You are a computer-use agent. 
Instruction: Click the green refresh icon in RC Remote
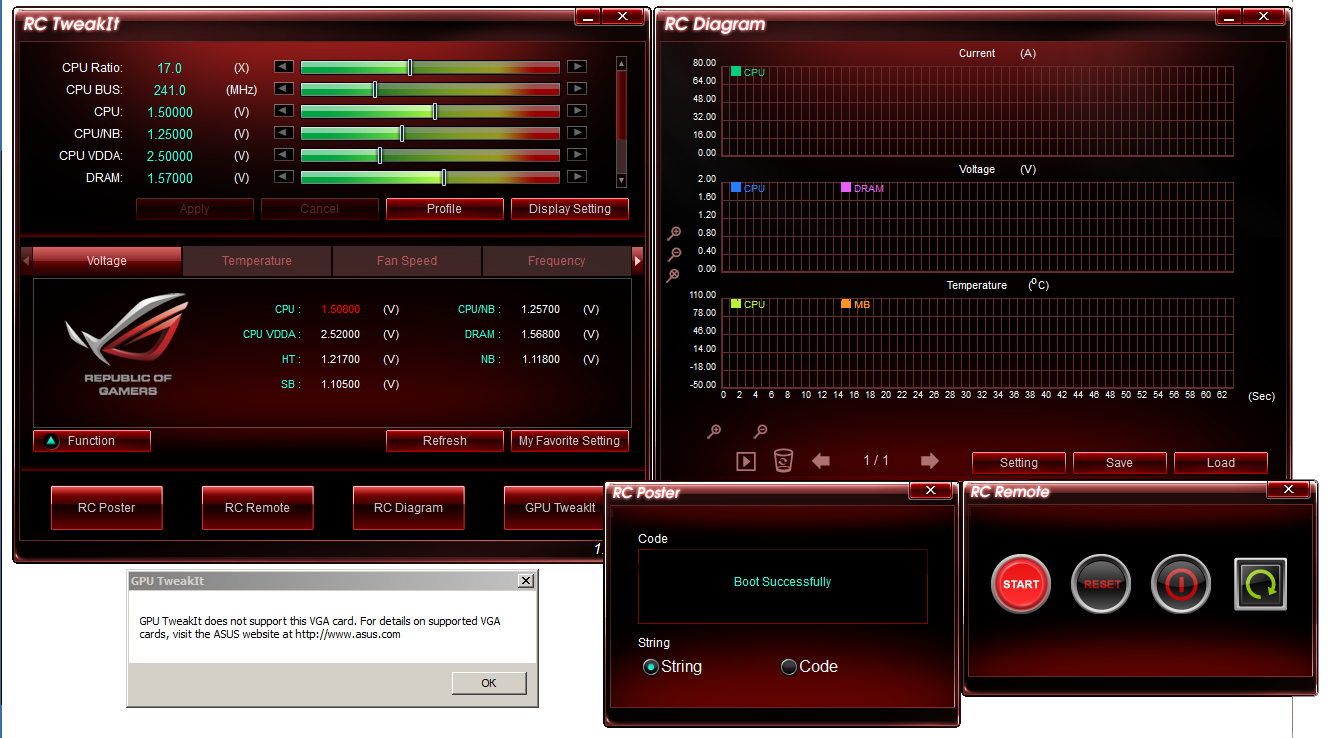pos(1261,584)
